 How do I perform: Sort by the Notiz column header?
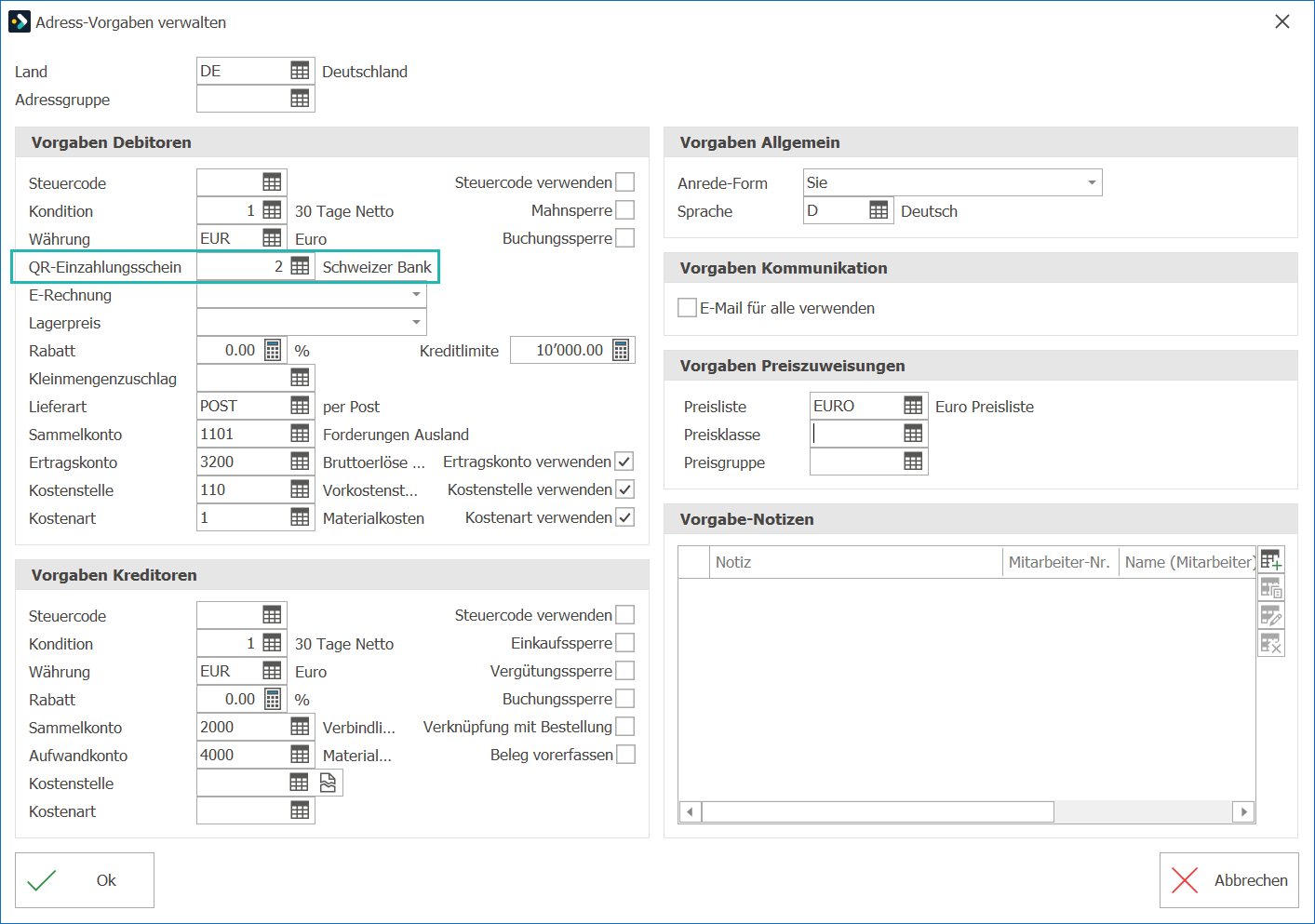(x=856, y=562)
